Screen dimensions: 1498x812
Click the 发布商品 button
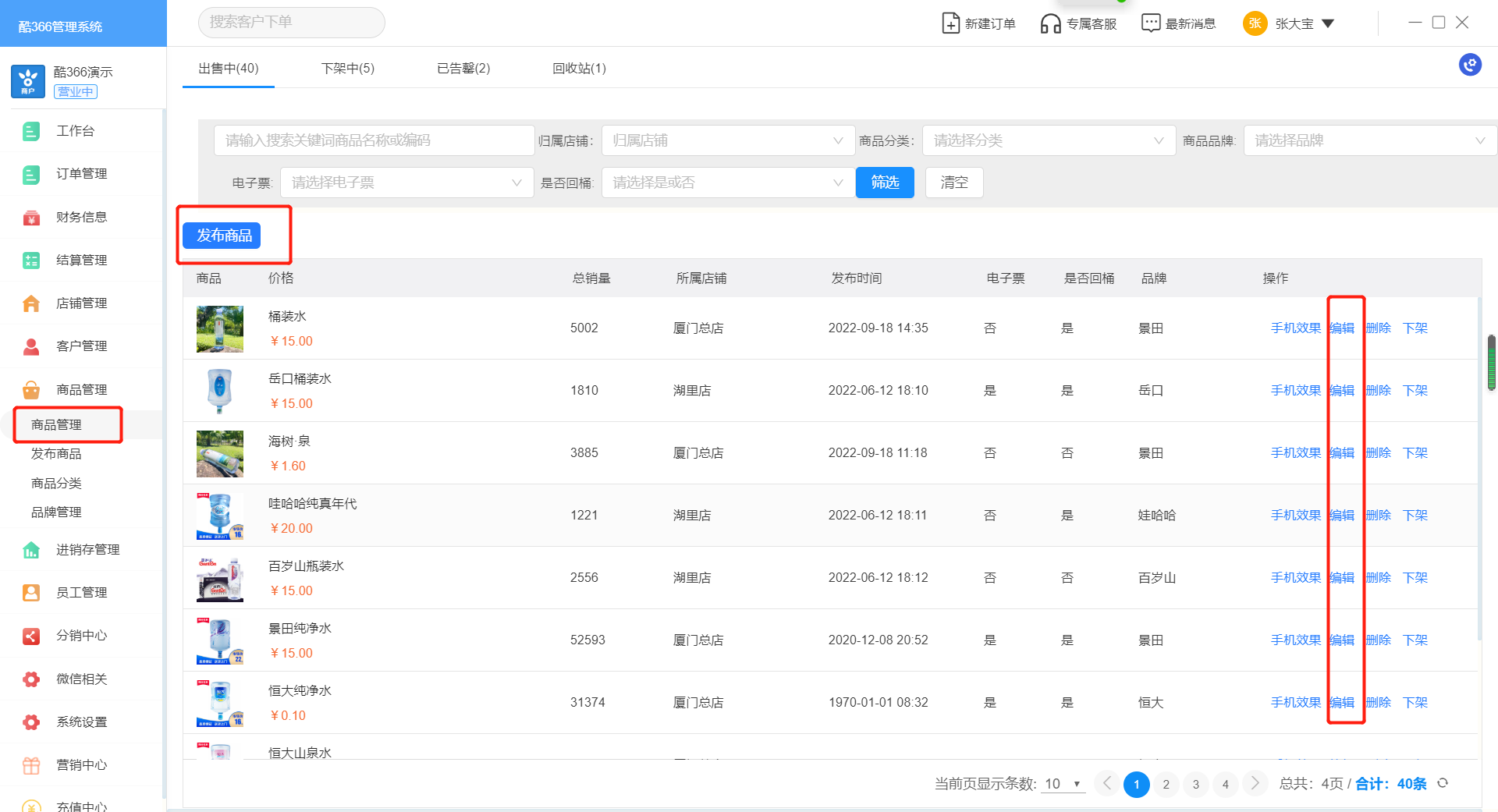coord(224,236)
